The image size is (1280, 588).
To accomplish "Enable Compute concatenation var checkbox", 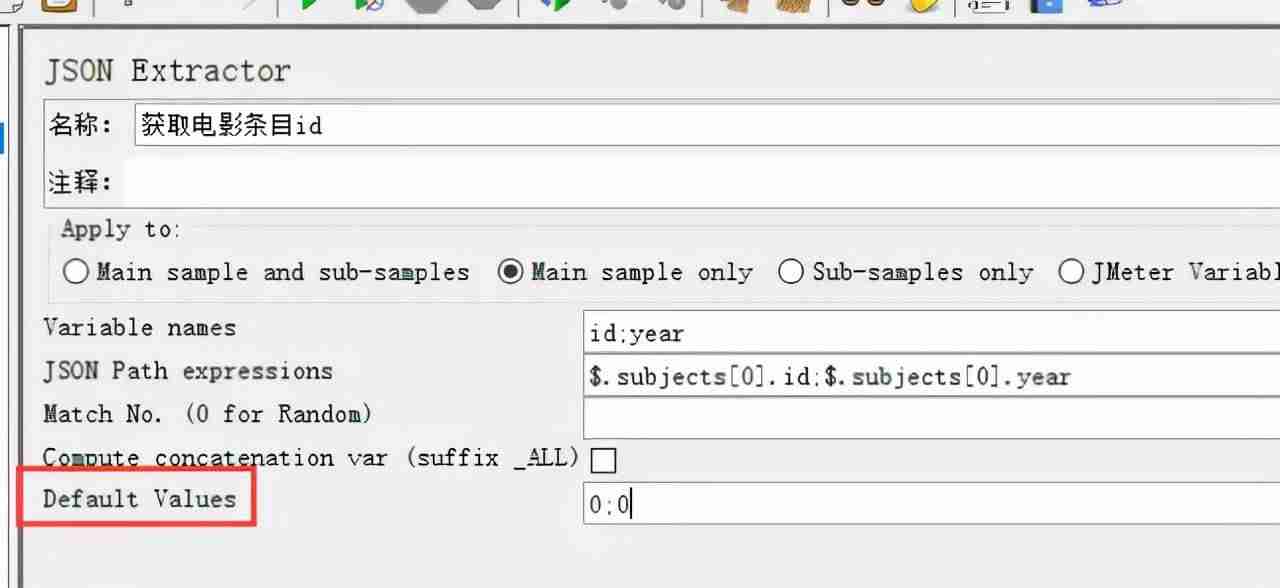I will click(603, 460).
